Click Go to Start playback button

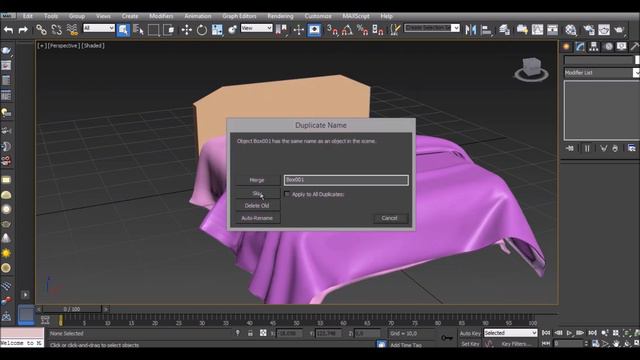click(546, 333)
